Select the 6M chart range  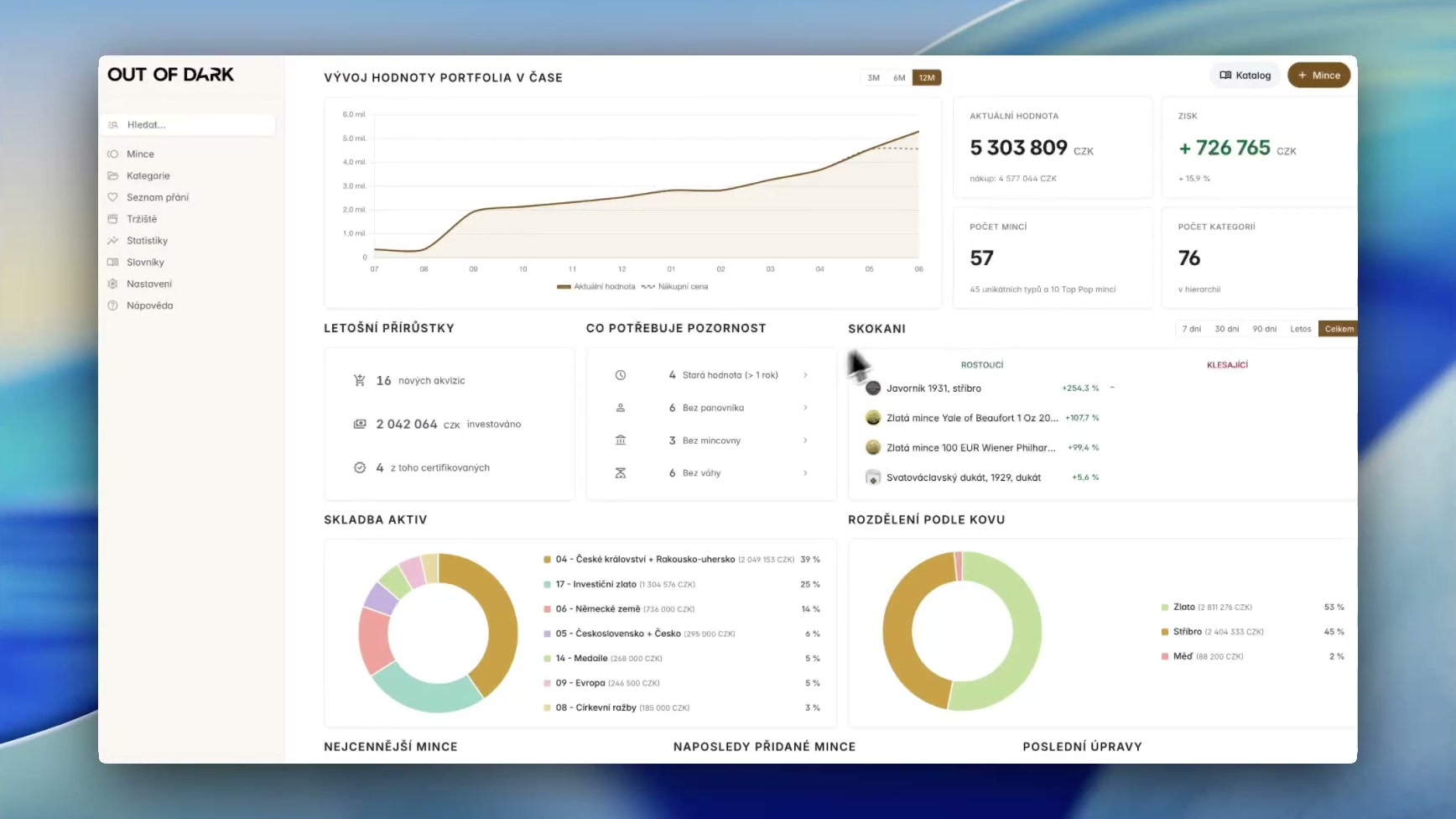899,78
